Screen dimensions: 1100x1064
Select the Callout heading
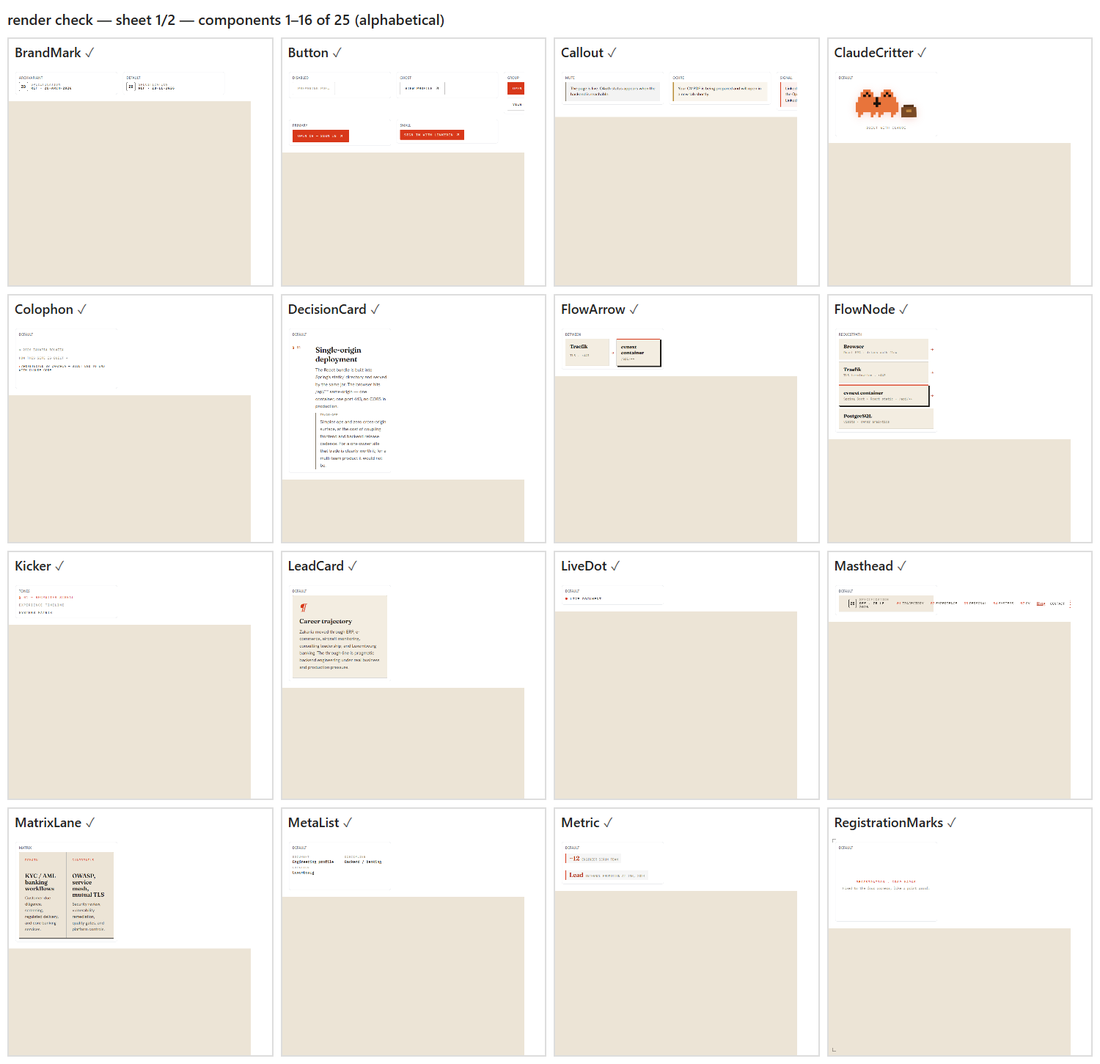[582, 53]
